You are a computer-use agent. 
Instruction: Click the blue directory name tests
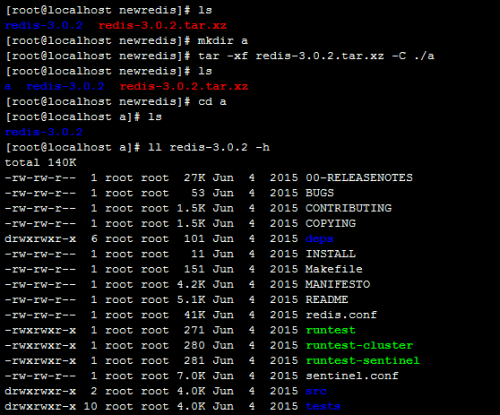pos(323,406)
